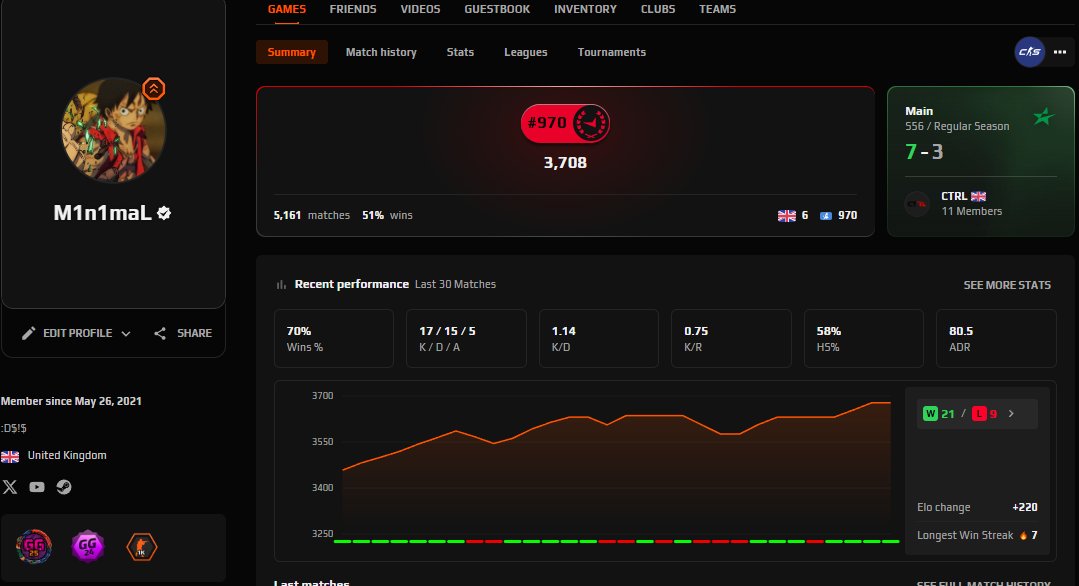Click EDIT PROFILE button
The height and width of the screenshot is (586, 1079).
coord(76,333)
